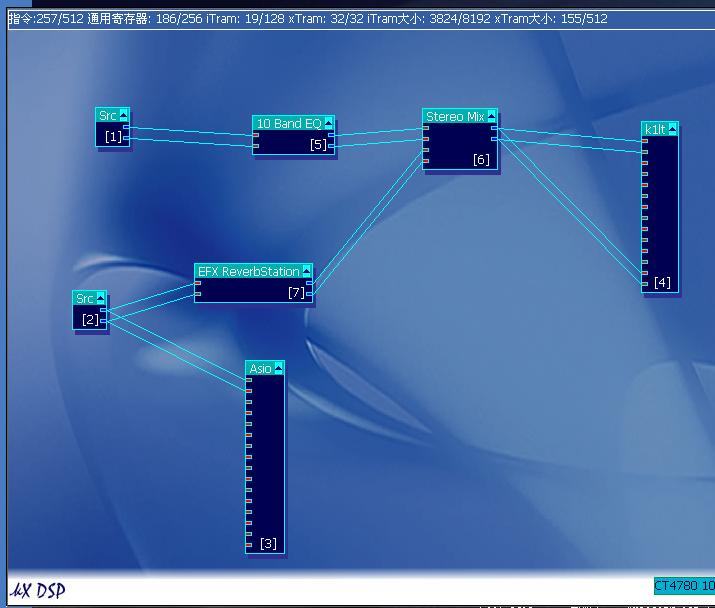This screenshot has width=715, height=608.
Task: Click first input pin of k1lt
Action: click(x=645, y=141)
